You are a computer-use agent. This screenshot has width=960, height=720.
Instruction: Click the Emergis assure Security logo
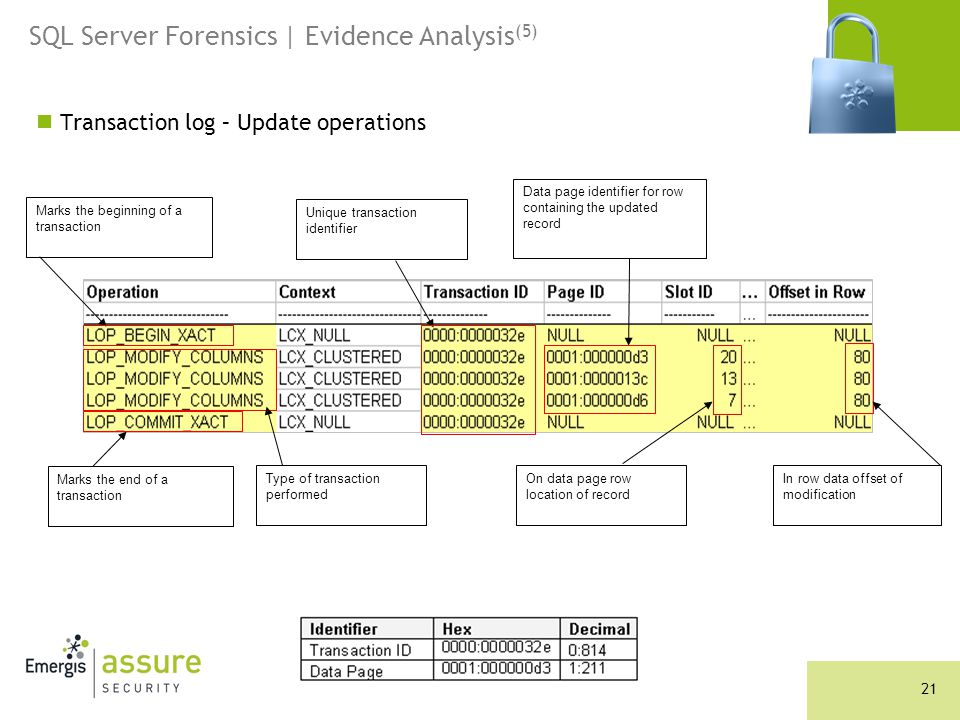point(113,667)
